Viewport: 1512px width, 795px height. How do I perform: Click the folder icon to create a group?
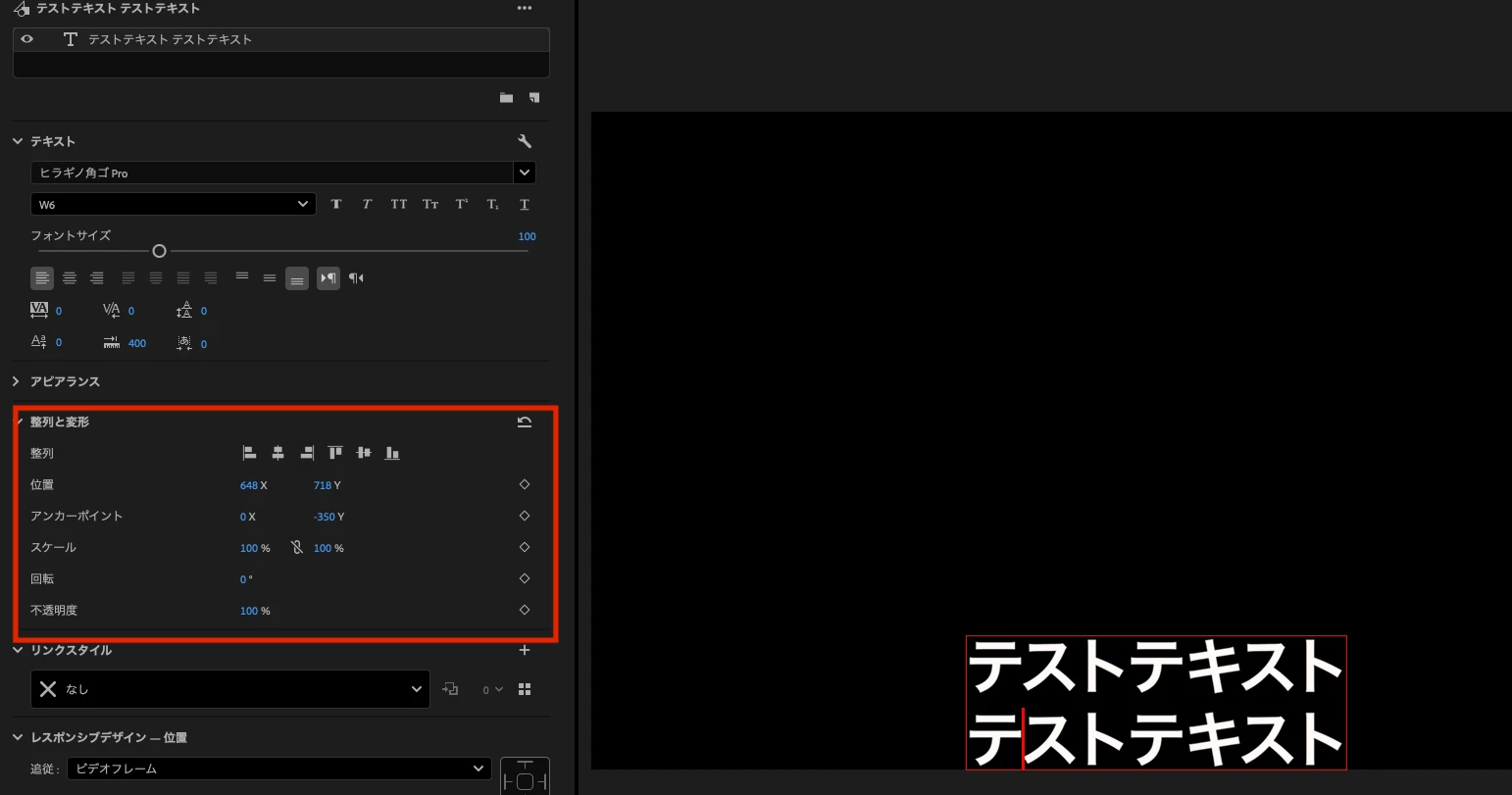pos(506,97)
